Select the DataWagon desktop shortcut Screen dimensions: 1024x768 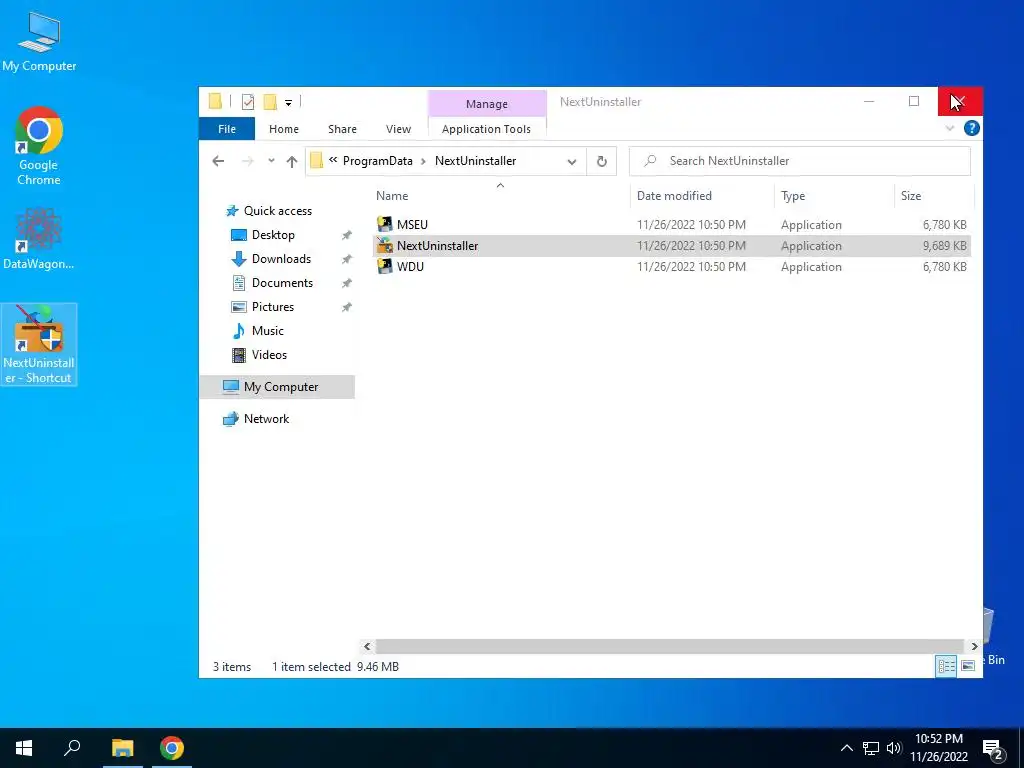(39, 238)
